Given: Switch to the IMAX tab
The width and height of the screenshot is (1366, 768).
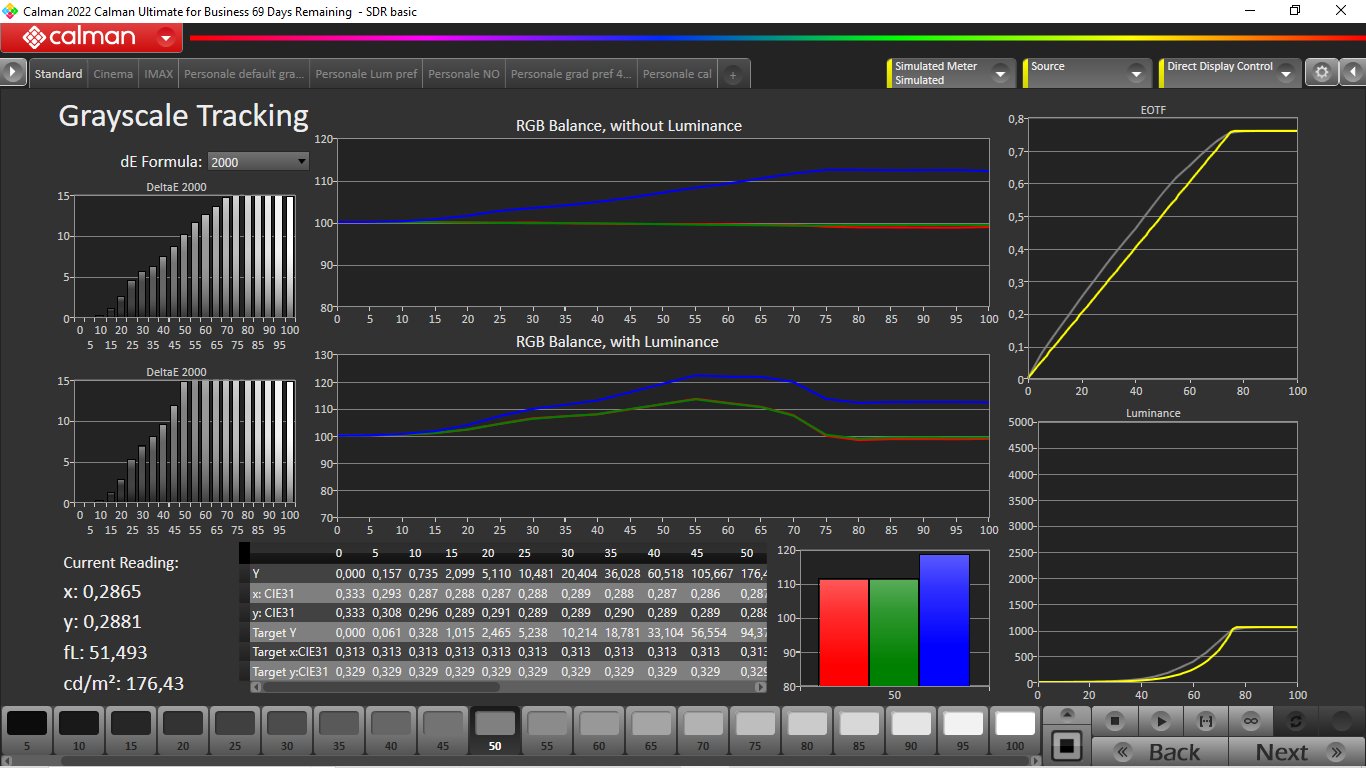Looking at the screenshot, I should (x=158, y=74).
